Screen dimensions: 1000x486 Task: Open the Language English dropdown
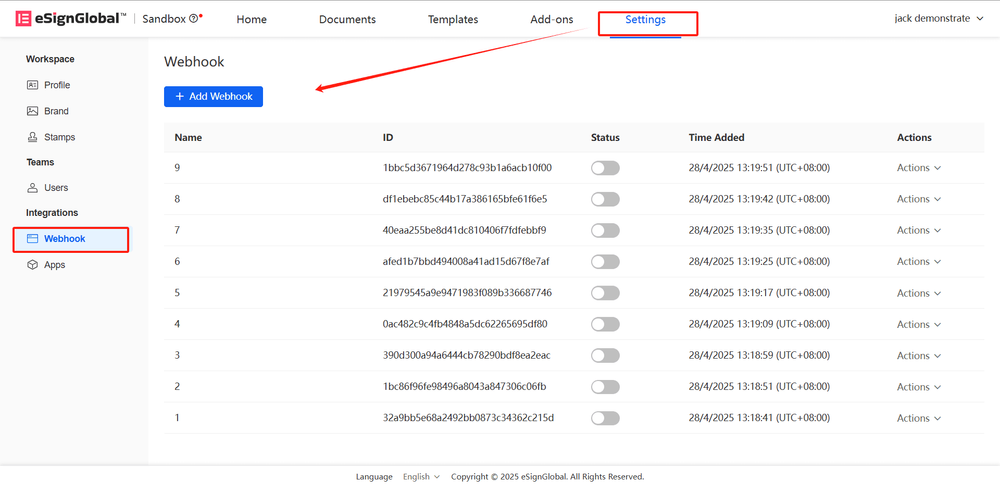(421, 477)
